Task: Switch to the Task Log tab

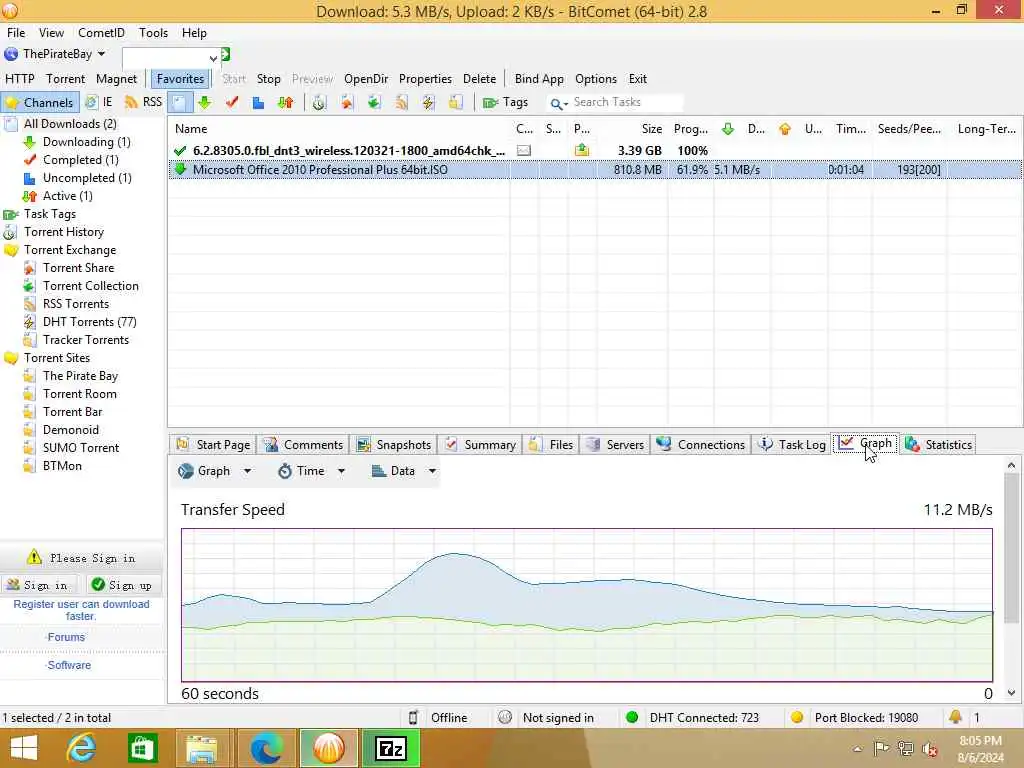Action: pyautogui.click(x=792, y=445)
